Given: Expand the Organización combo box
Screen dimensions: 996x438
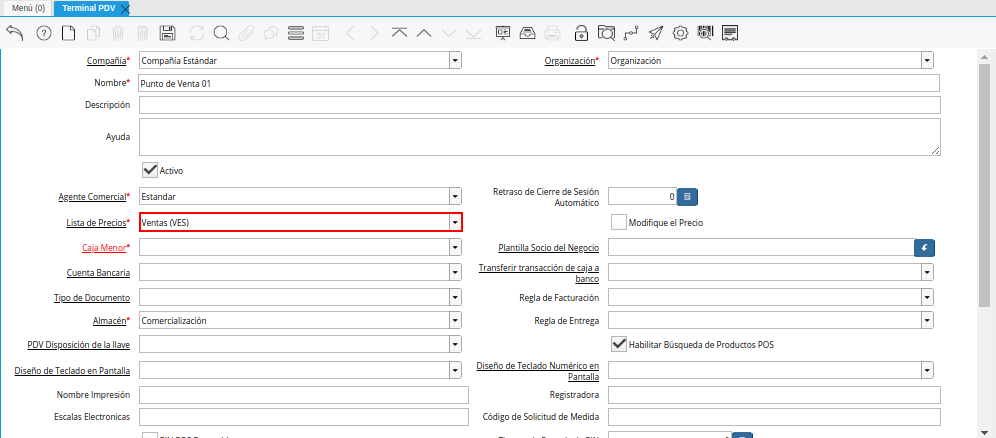Looking at the screenshot, I should point(927,60).
